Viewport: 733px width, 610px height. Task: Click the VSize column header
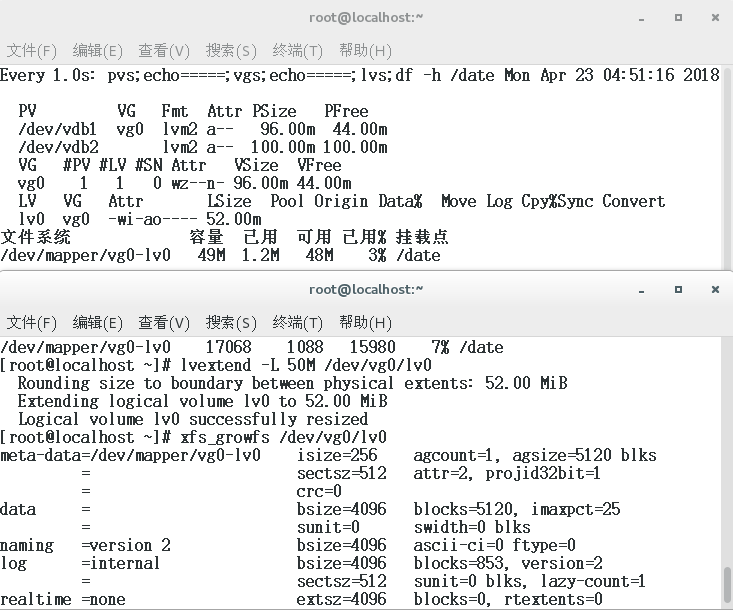coord(256,165)
